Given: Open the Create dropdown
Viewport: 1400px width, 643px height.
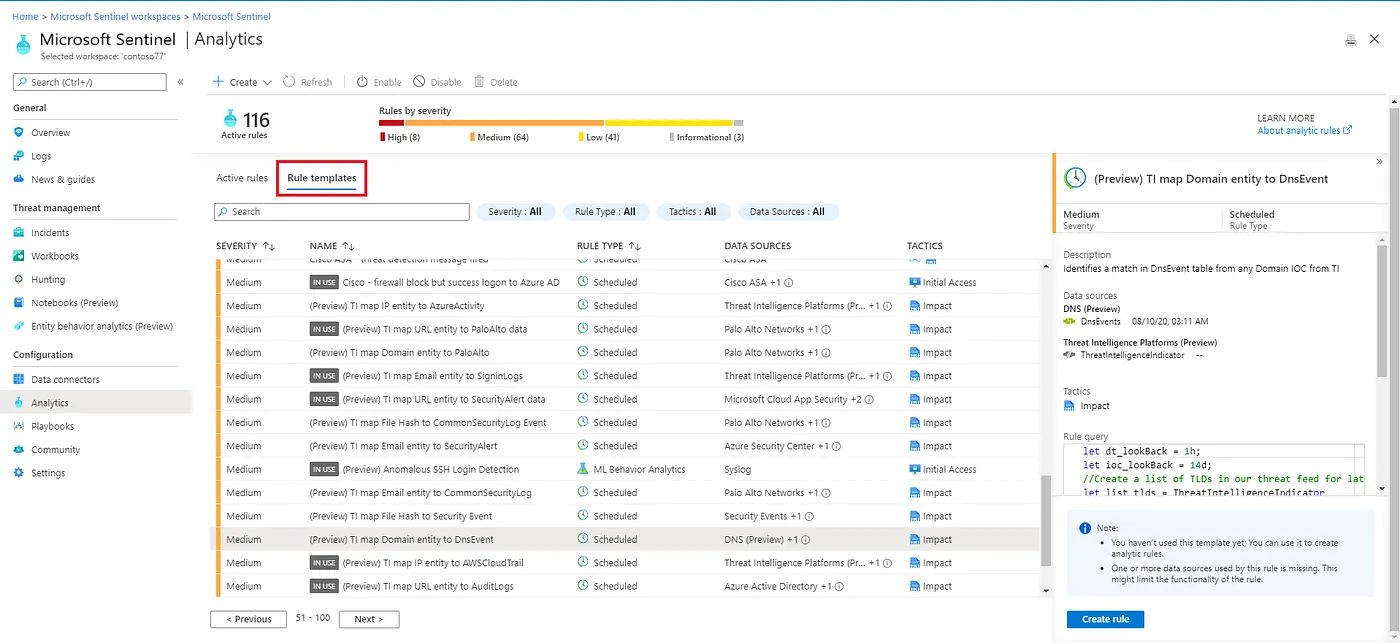Looking at the screenshot, I should (242, 82).
